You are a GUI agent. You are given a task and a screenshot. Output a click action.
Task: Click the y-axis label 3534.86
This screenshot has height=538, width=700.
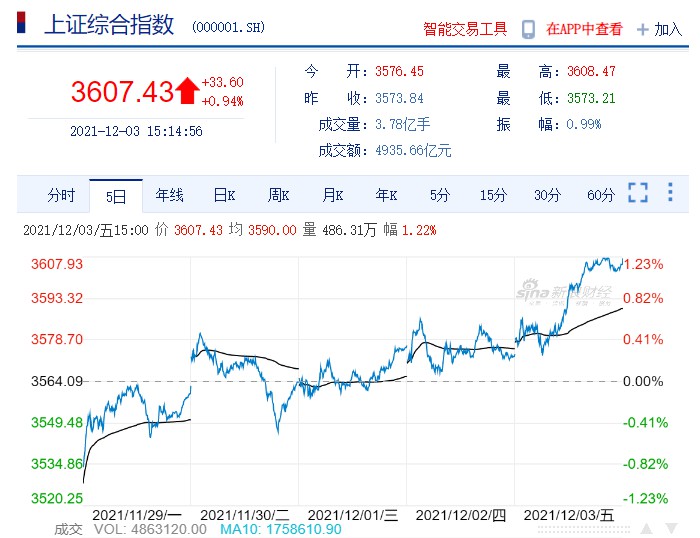point(57,464)
